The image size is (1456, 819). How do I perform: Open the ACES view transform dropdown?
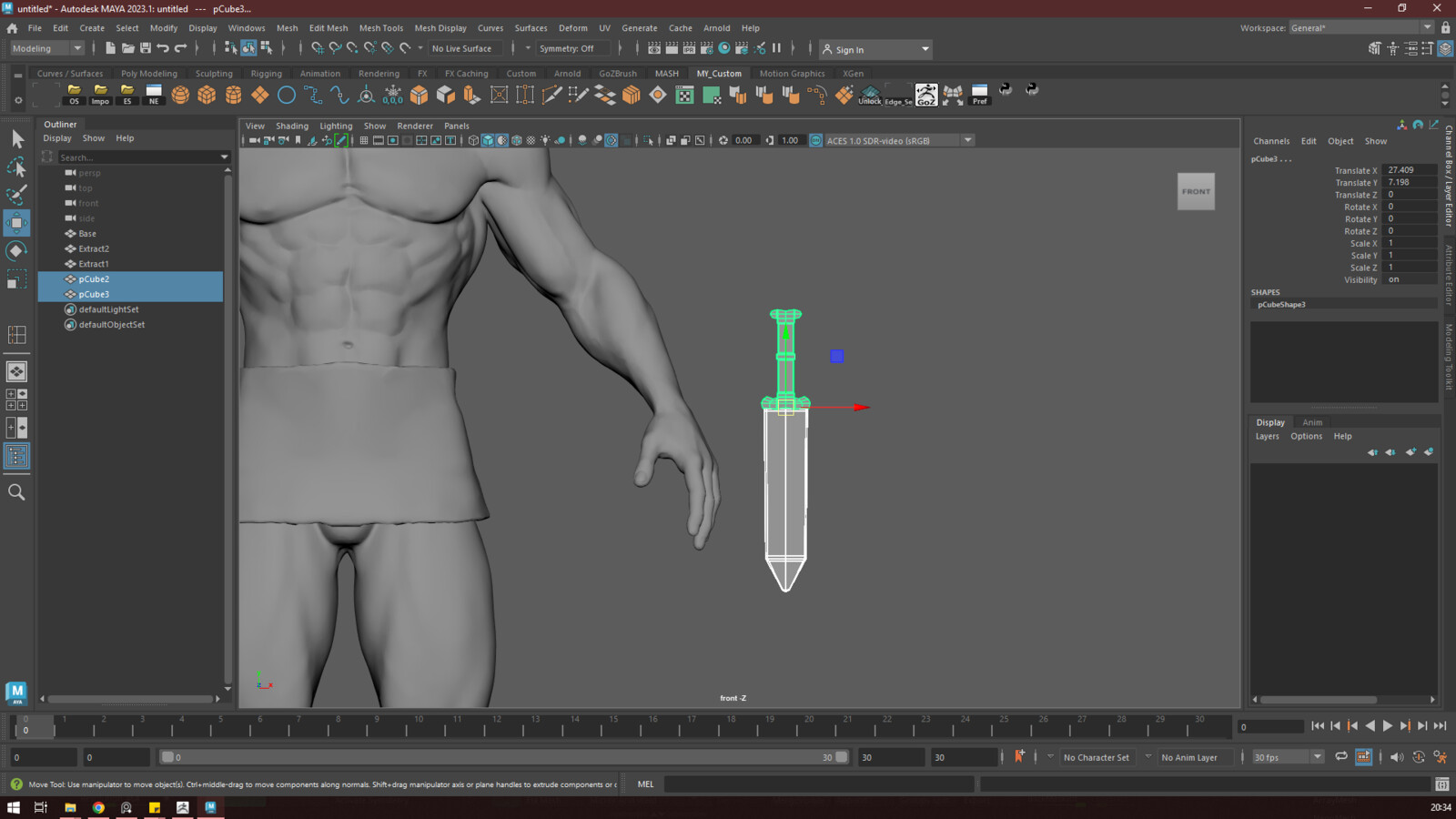coord(900,140)
